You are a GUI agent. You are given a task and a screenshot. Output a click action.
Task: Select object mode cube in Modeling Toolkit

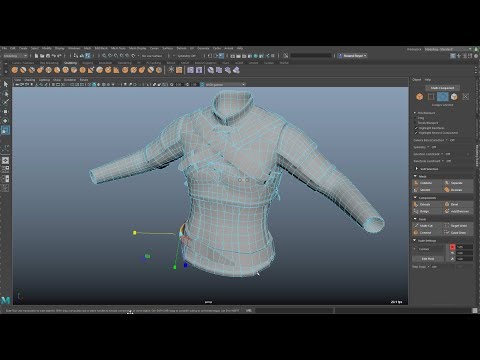pyautogui.click(x=420, y=97)
